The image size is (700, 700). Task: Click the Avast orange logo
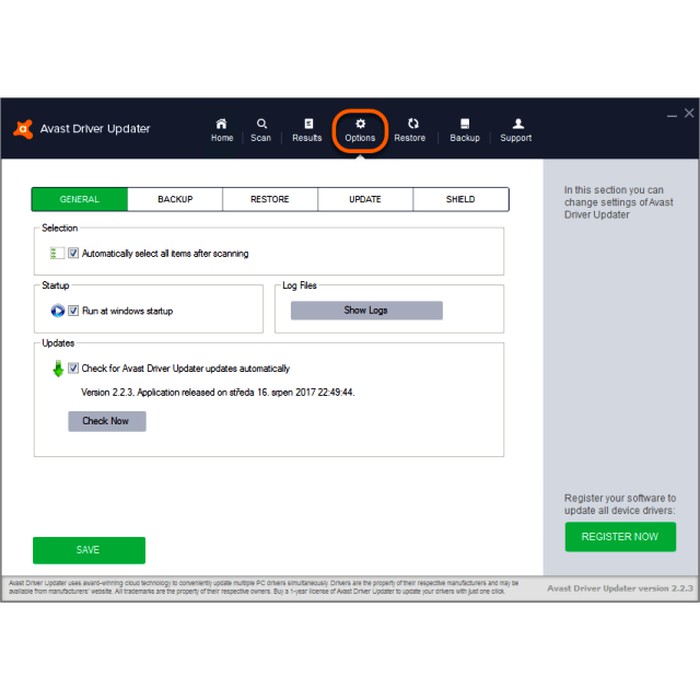pos(24,129)
